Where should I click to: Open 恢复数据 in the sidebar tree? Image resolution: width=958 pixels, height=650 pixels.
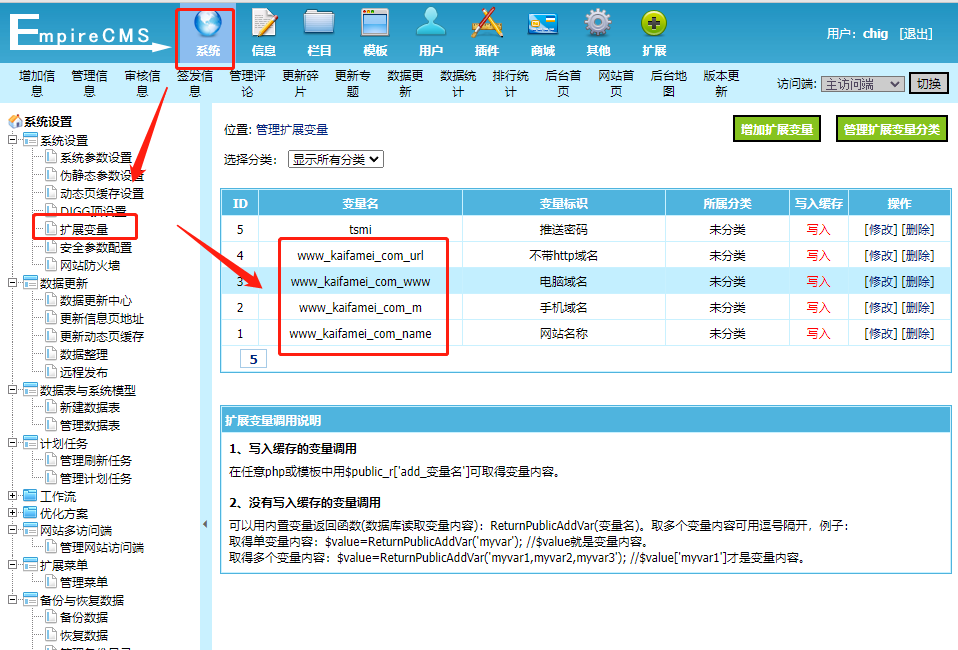(x=84, y=635)
